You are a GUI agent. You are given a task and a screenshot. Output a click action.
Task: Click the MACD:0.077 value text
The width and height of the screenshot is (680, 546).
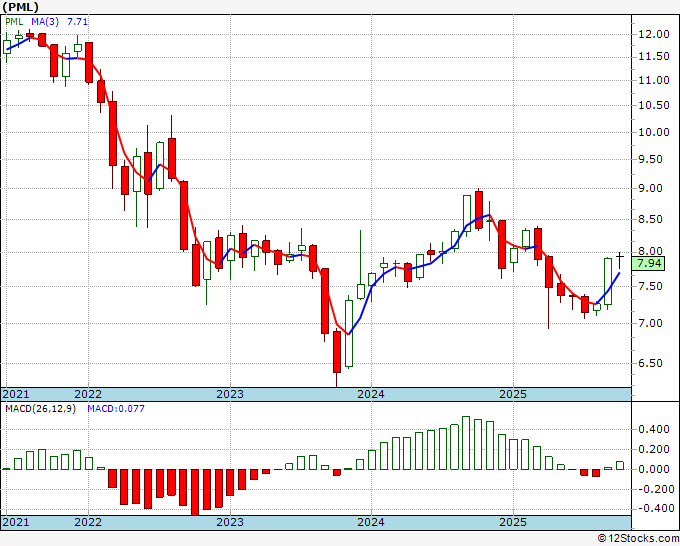pyautogui.click(x=116, y=409)
